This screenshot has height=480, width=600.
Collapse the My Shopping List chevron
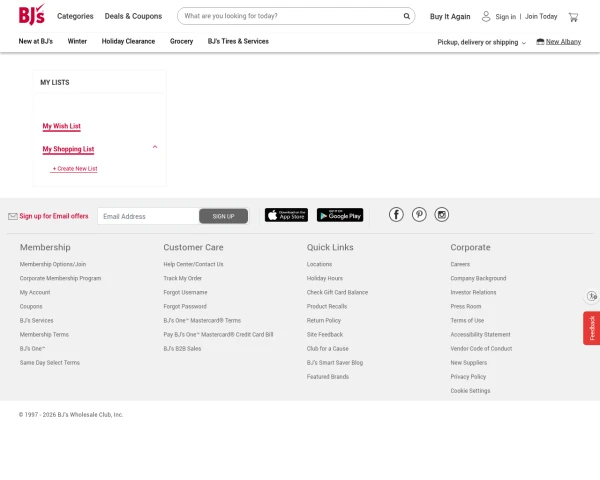click(155, 147)
